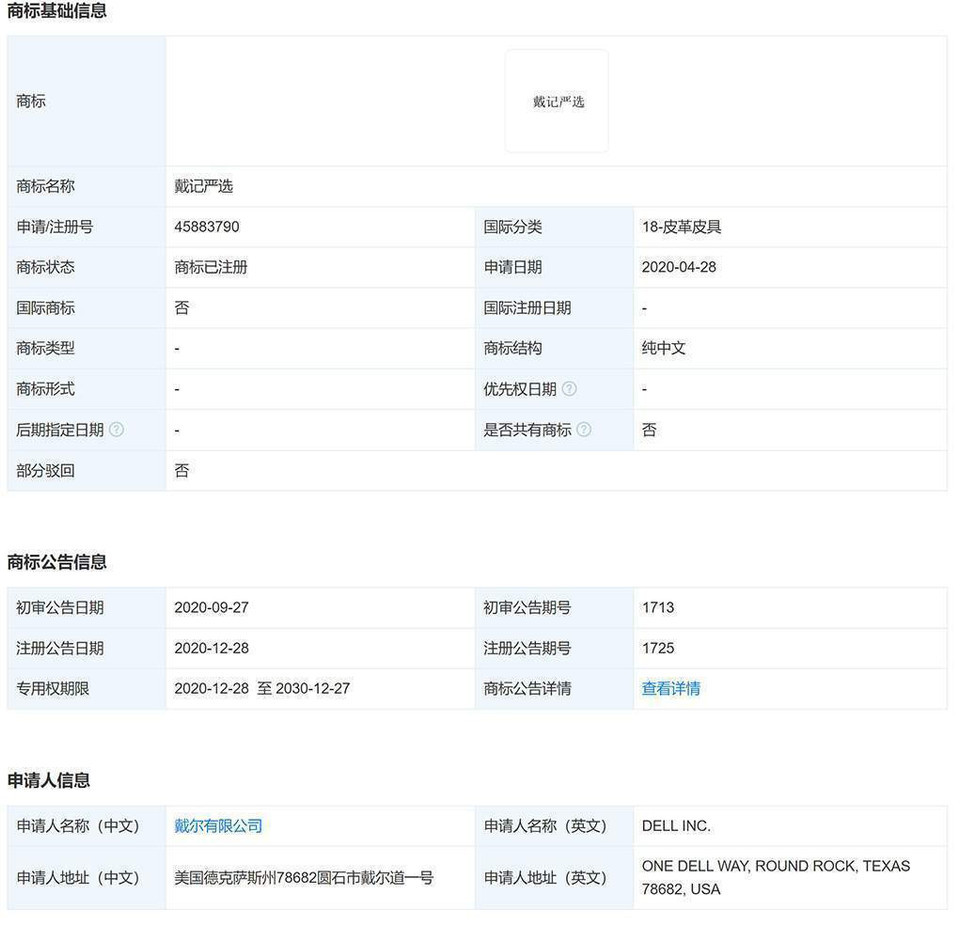Click preliminary announcement date 2020-09-27
960x941 pixels.
[211, 608]
